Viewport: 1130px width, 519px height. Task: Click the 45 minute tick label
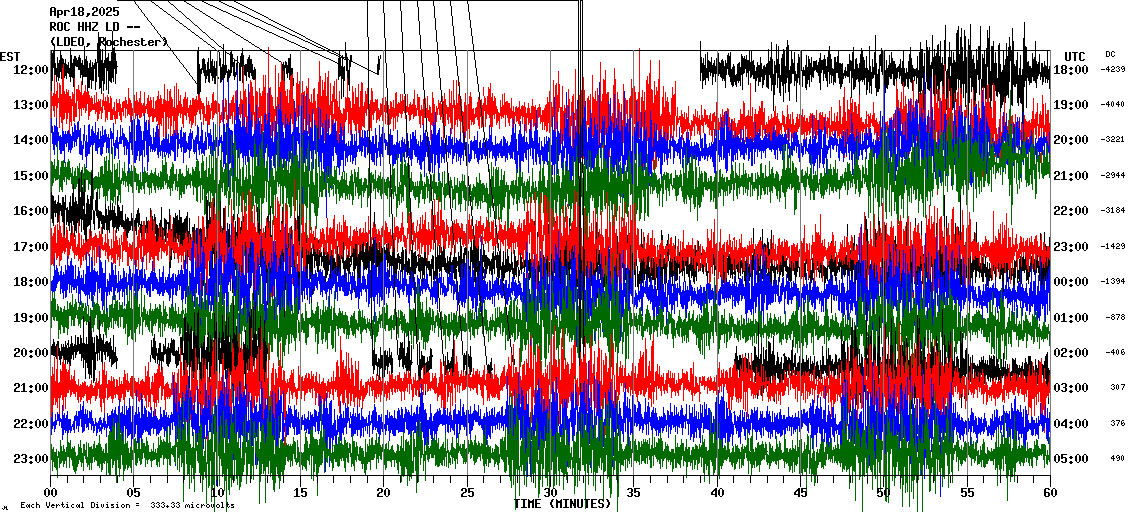[x=800, y=493]
